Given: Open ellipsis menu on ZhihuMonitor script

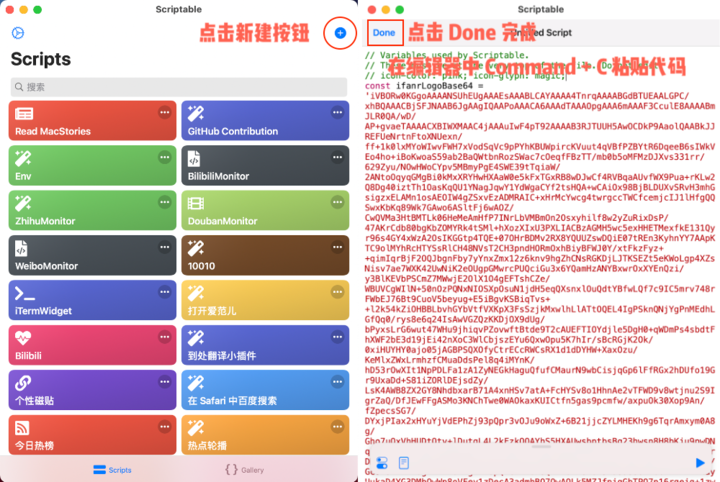Looking at the screenshot, I should (164, 202).
